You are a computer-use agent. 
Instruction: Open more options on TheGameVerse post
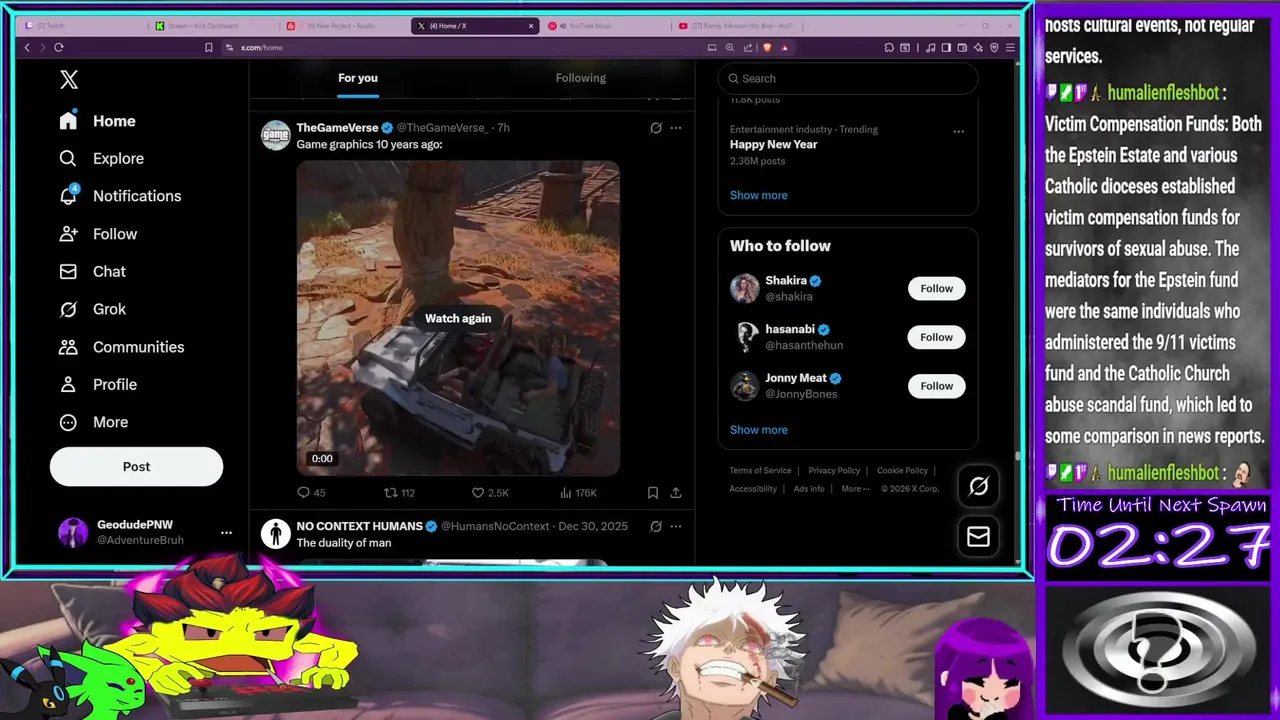676,128
